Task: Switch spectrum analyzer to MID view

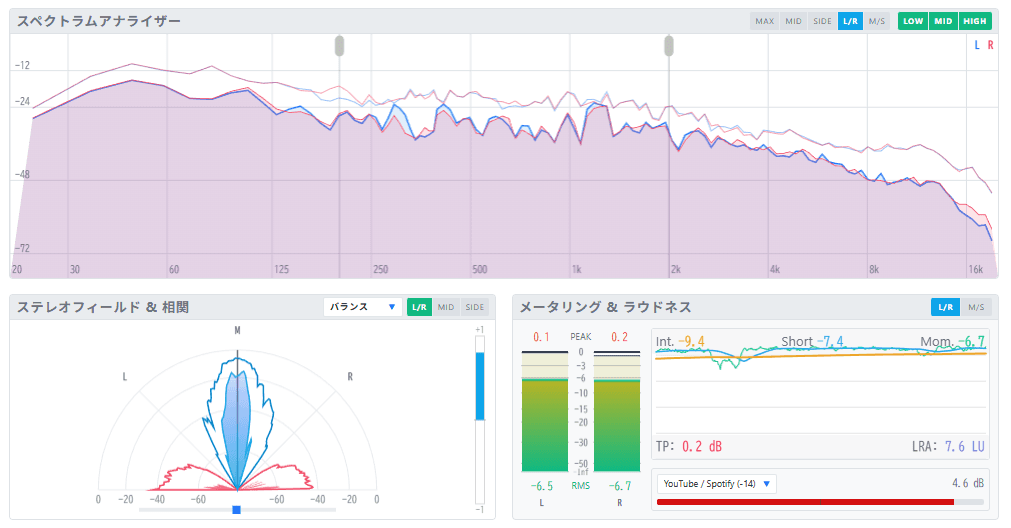Action: (x=793, y=21)
